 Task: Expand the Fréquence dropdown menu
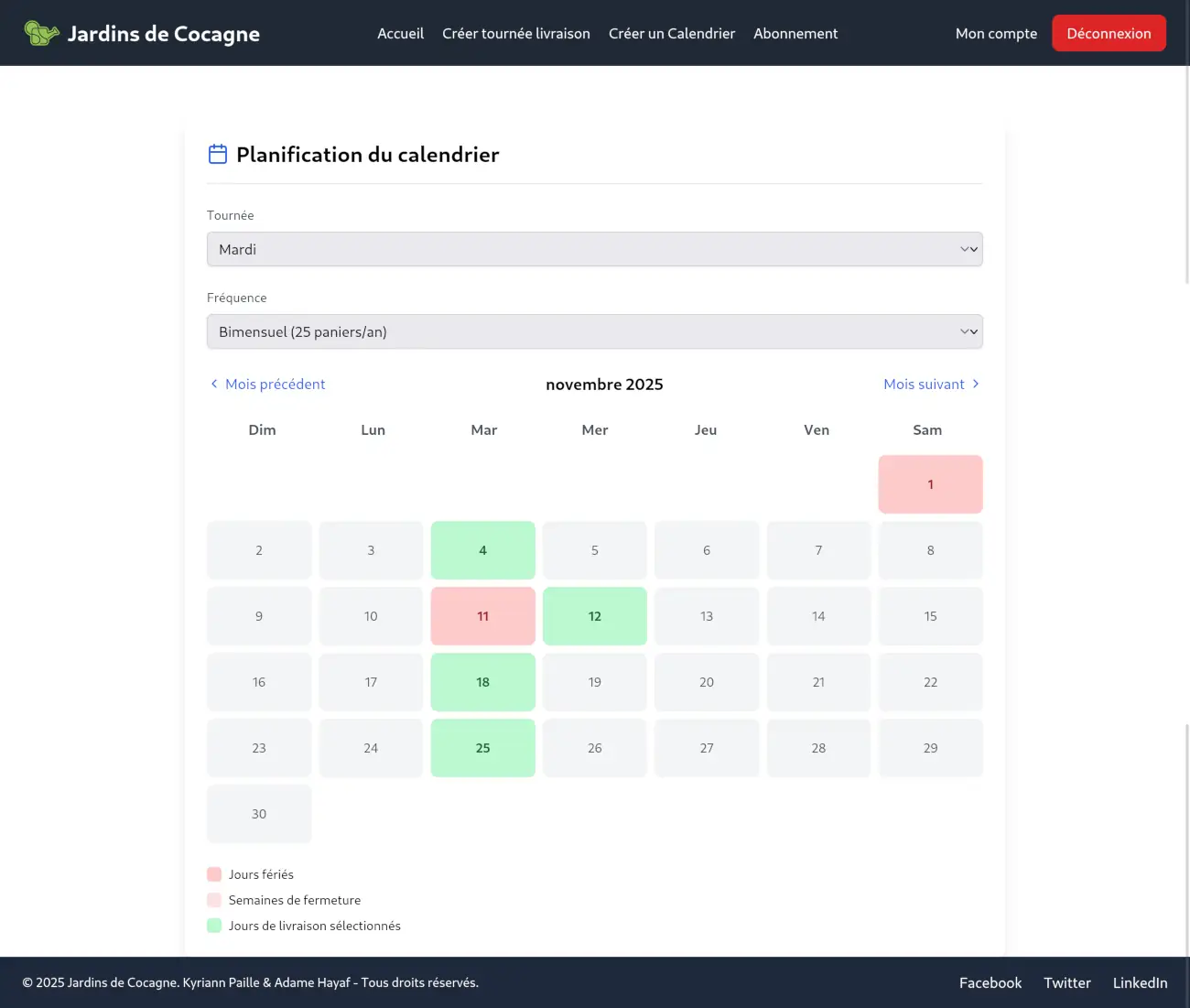point(594,331)
